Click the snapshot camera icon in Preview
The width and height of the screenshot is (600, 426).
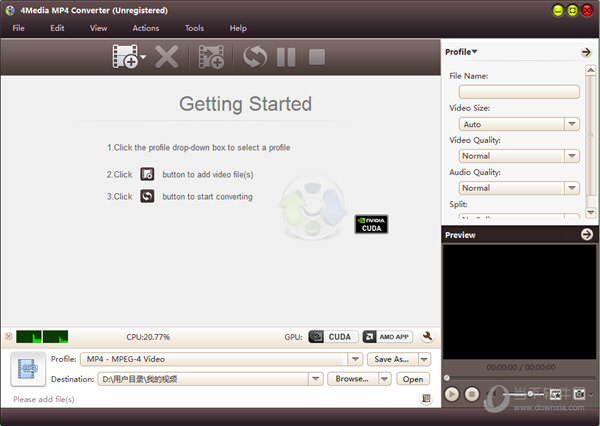579,393
